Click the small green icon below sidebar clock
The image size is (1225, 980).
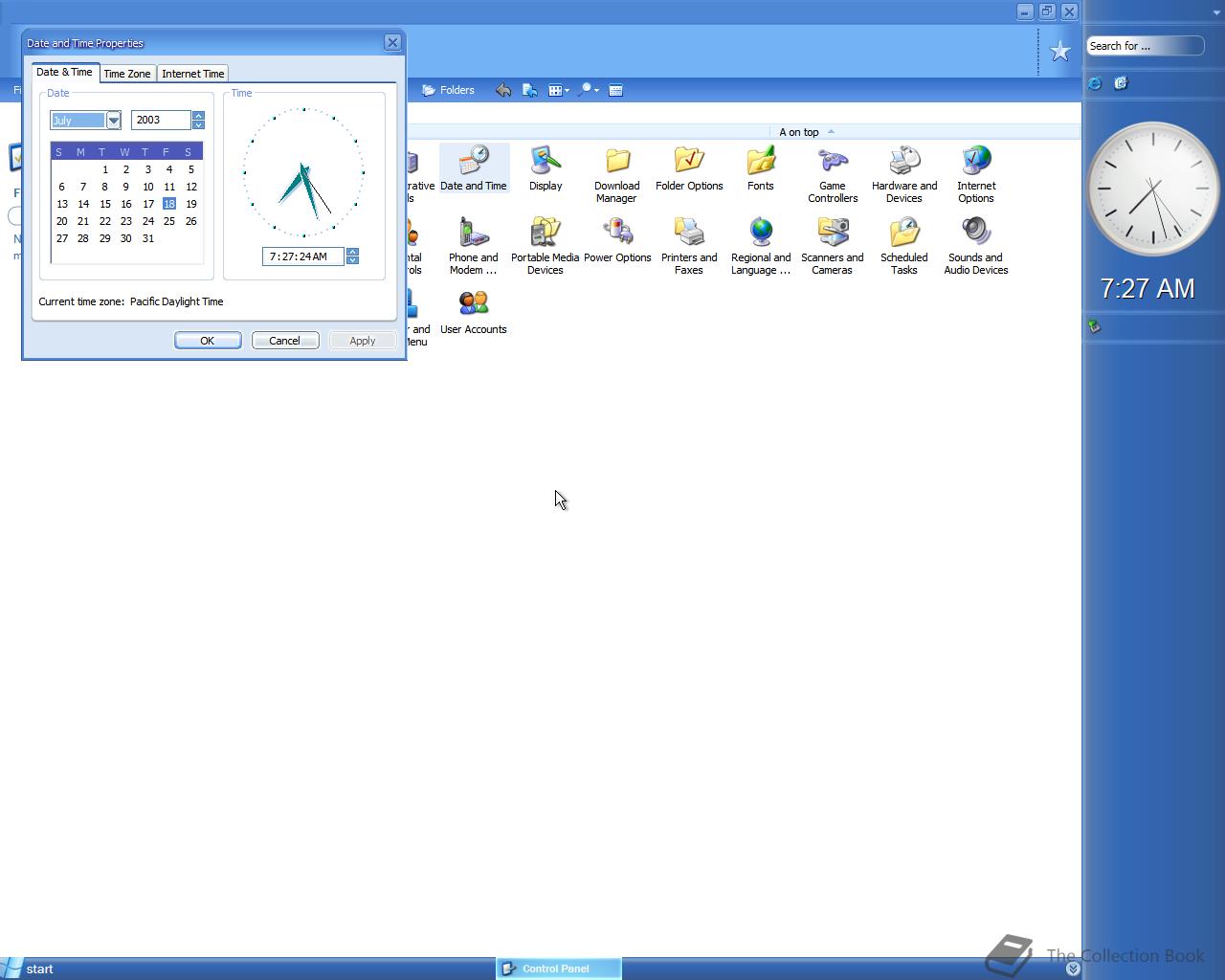[x=1094, y=326]
